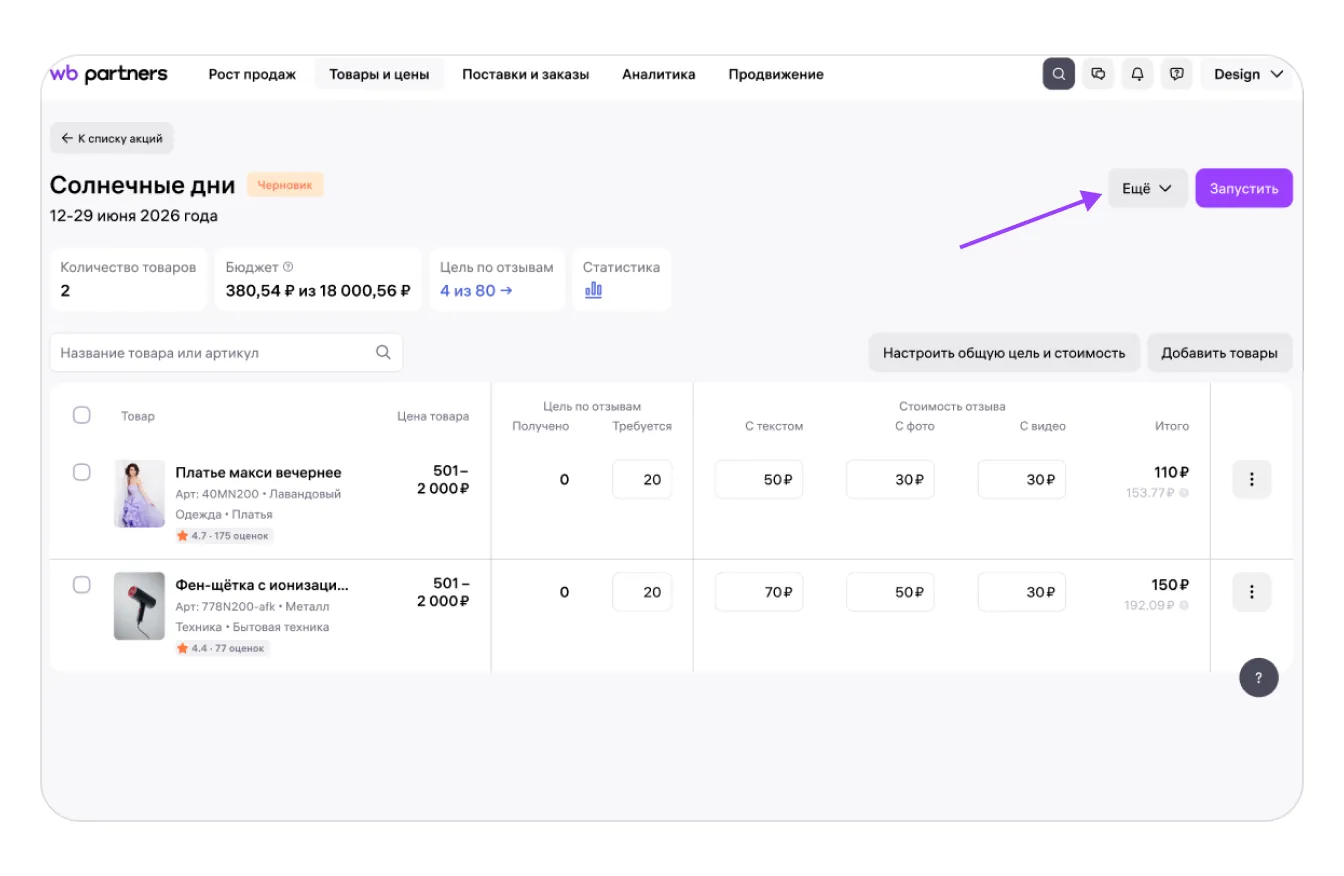Click product title Платье макси вечернее
The width and height of the screenshot is (1344, 876).
(x=258, y=472)
